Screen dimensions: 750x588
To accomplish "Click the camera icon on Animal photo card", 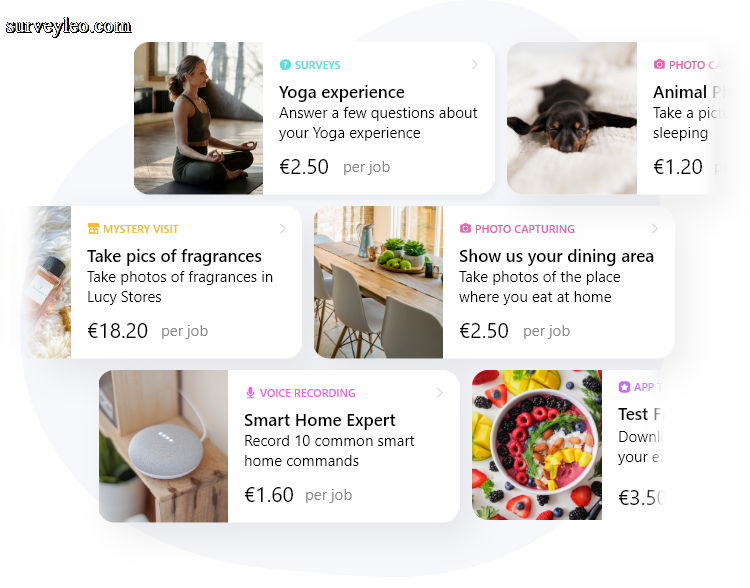I will coord(659,64).
